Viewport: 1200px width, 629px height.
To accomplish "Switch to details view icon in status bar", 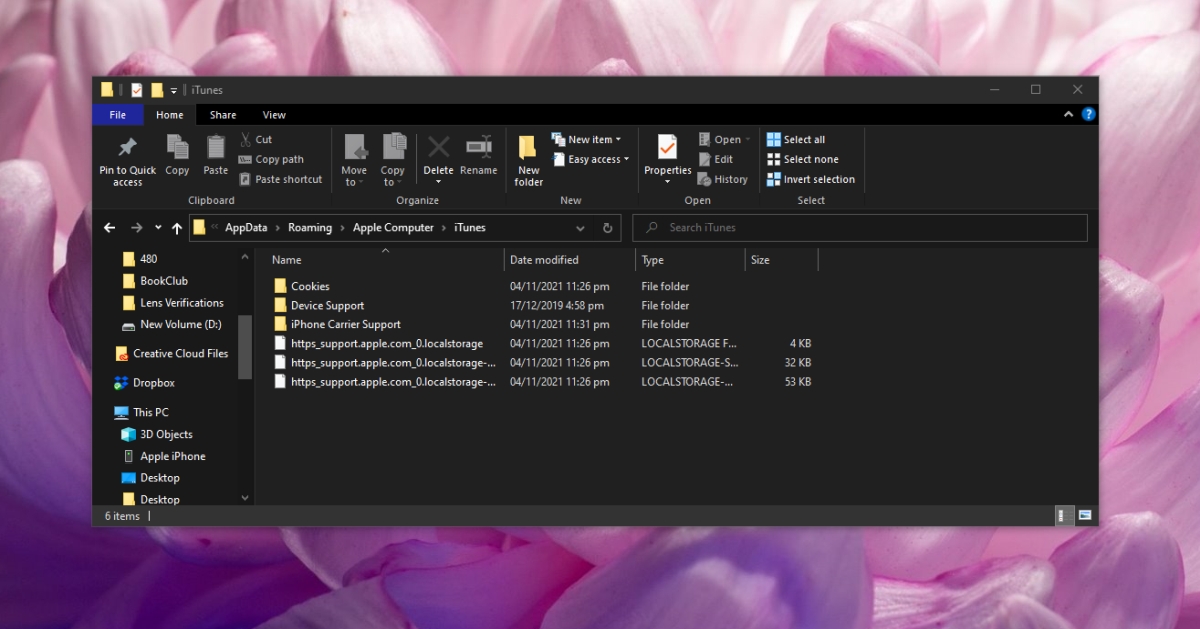I will point(1063,516).
